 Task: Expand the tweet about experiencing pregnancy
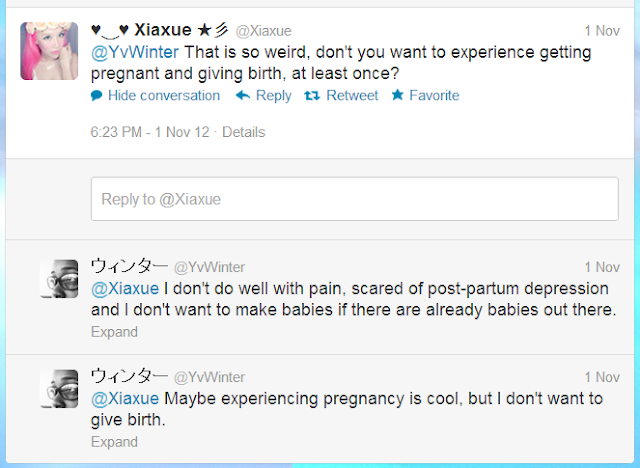[113, 441]
